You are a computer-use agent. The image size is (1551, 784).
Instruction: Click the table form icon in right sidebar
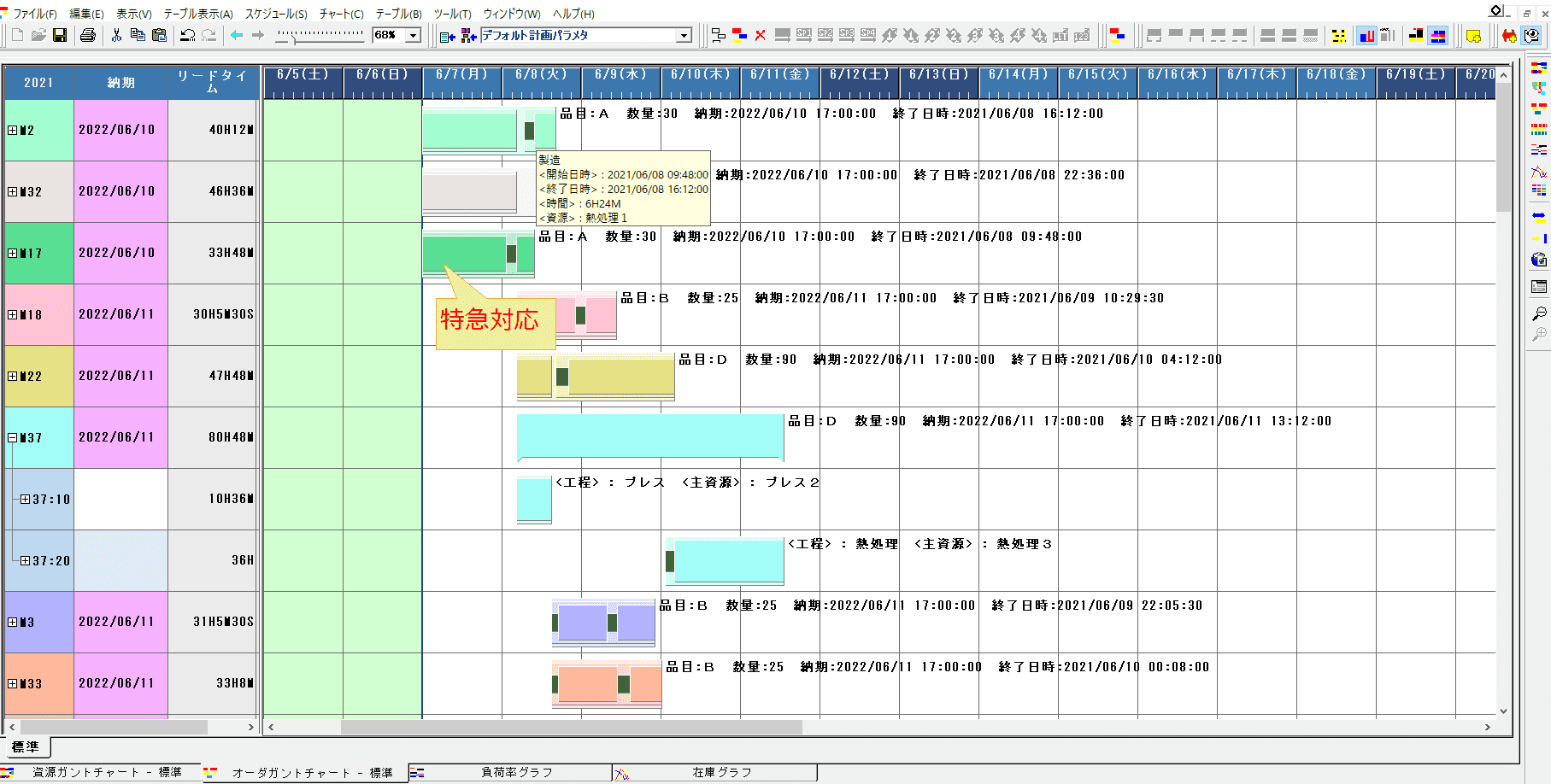click(1539, 287)
